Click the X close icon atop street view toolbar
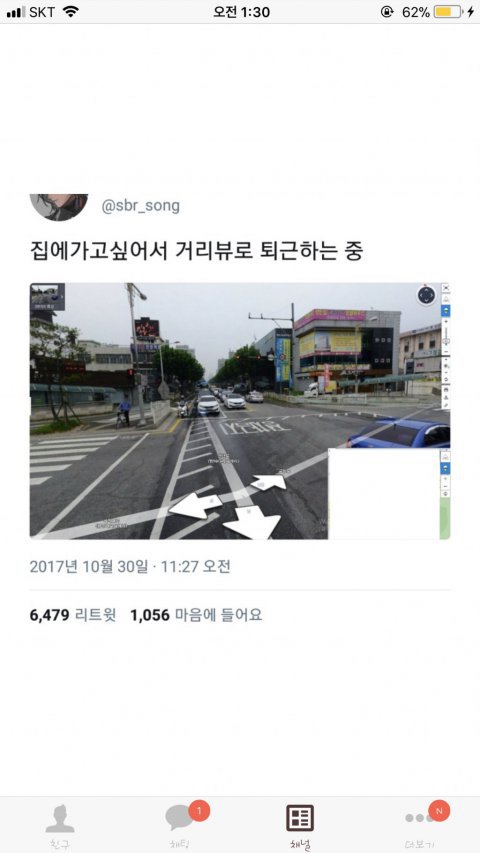 446,288
